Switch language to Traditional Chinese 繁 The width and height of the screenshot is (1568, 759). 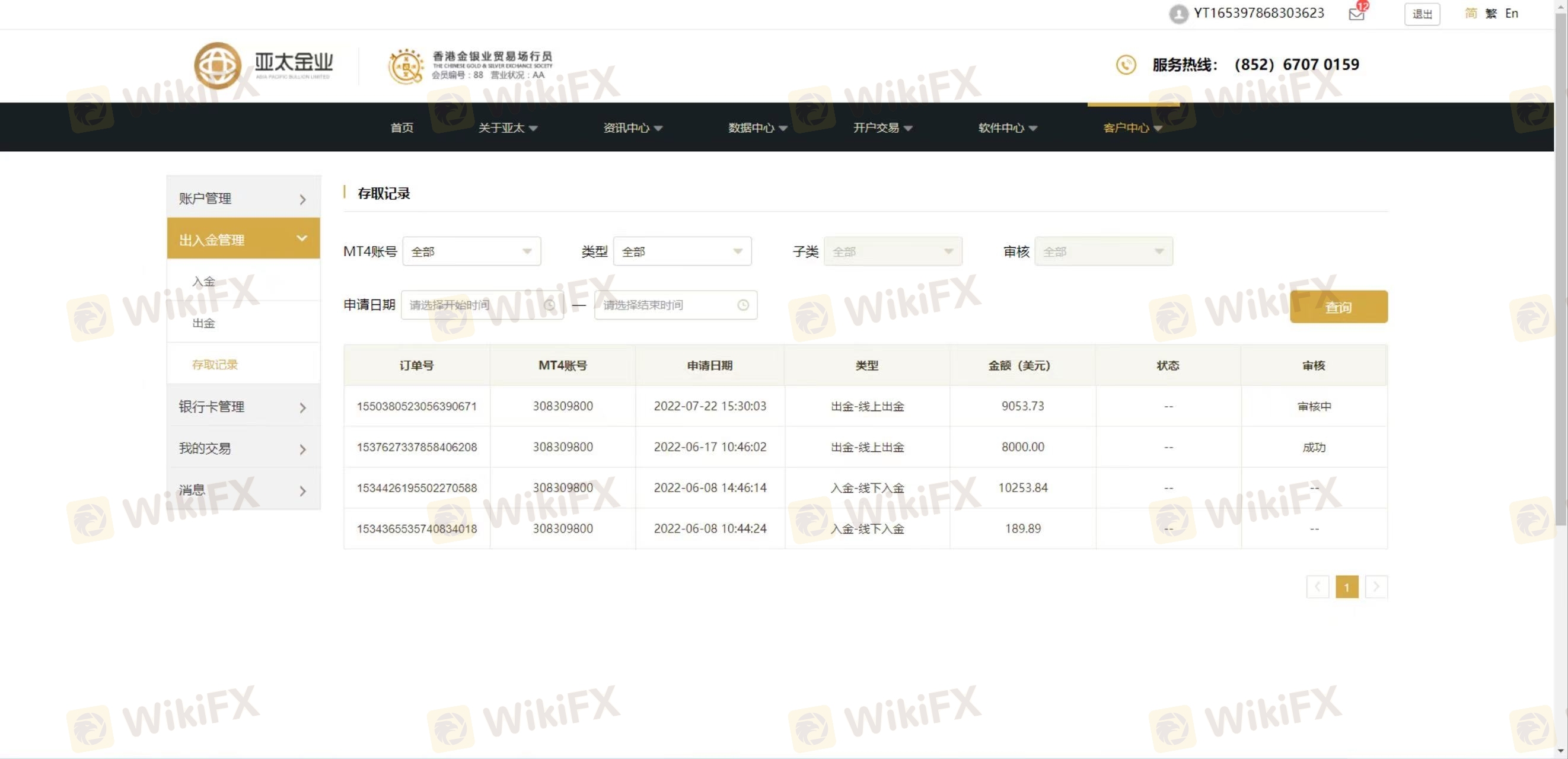click(1491, 14)
